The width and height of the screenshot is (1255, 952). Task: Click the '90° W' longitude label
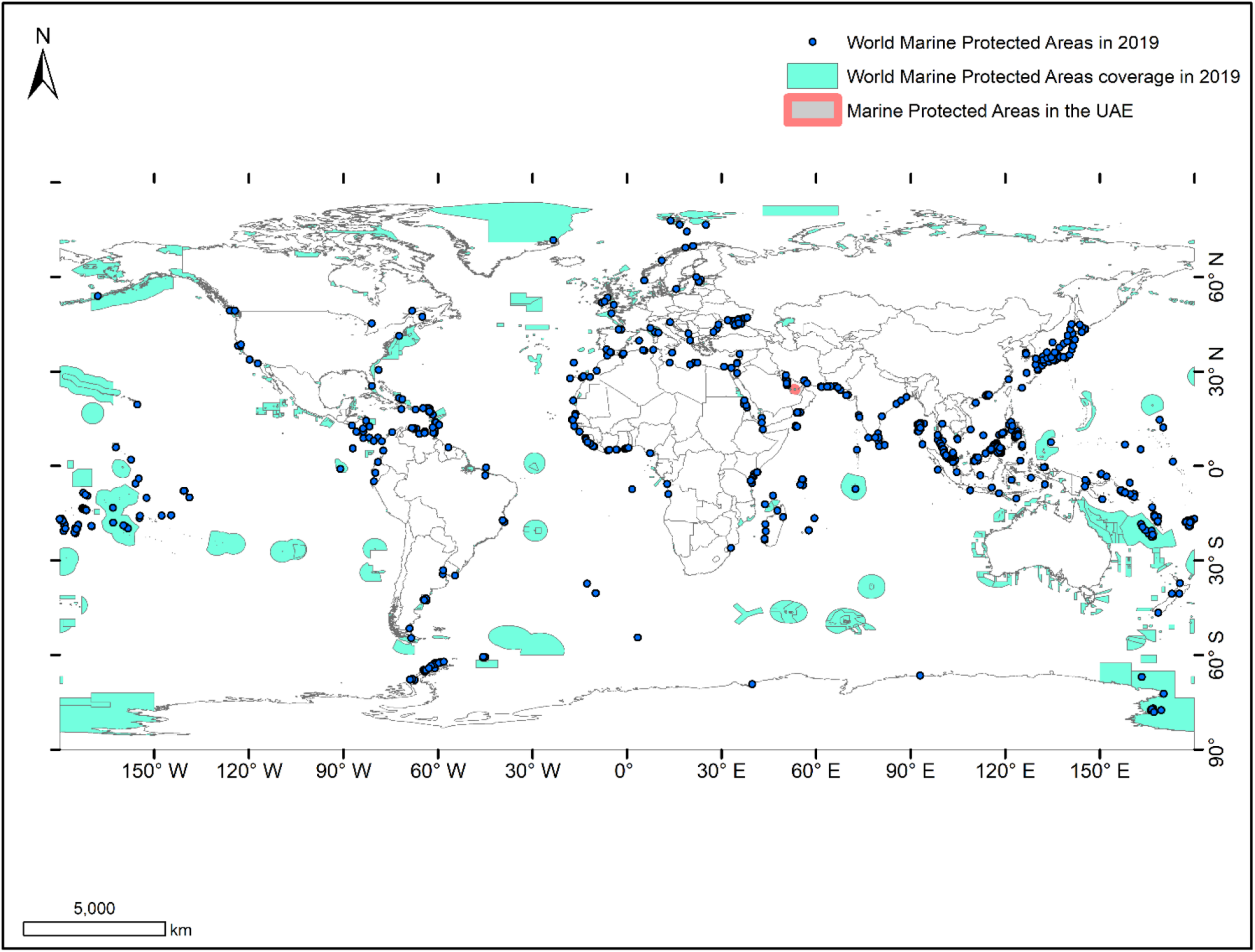(343, 771)
